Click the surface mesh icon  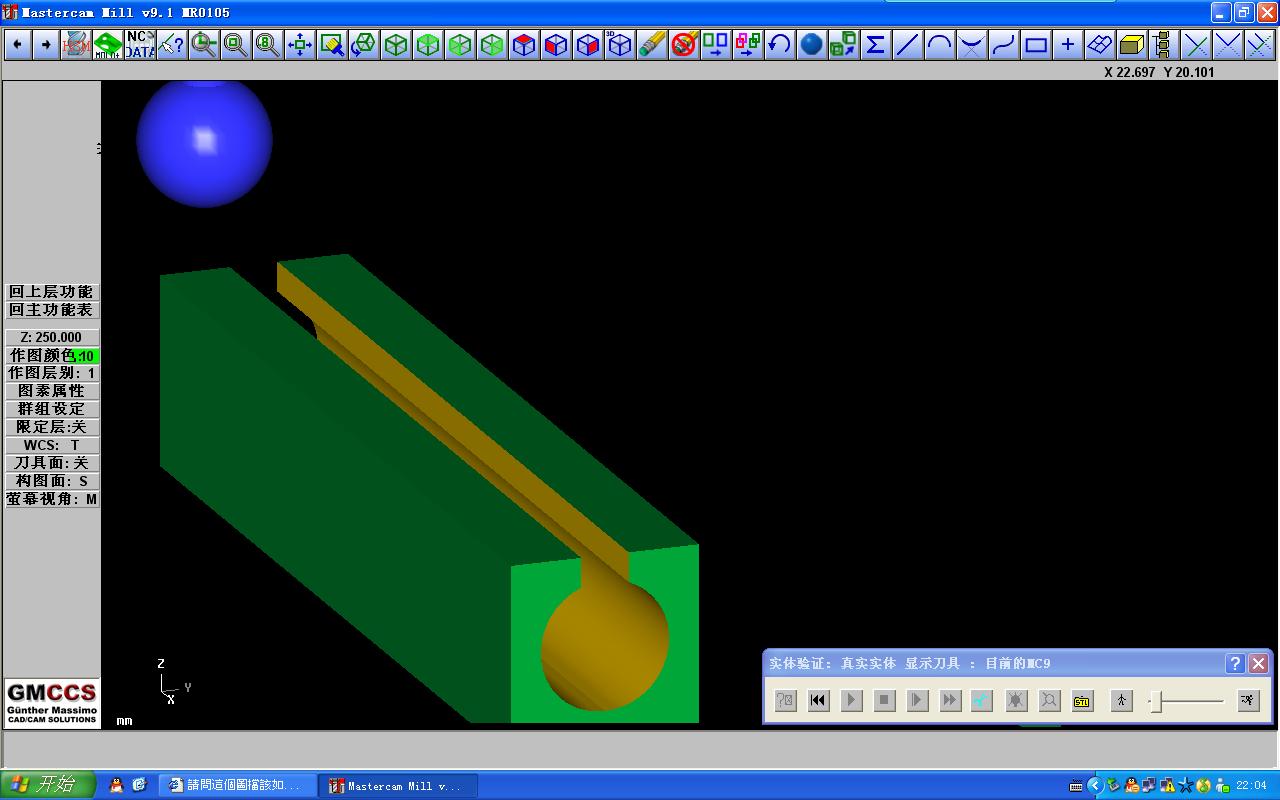click(x=1100, y=44)
